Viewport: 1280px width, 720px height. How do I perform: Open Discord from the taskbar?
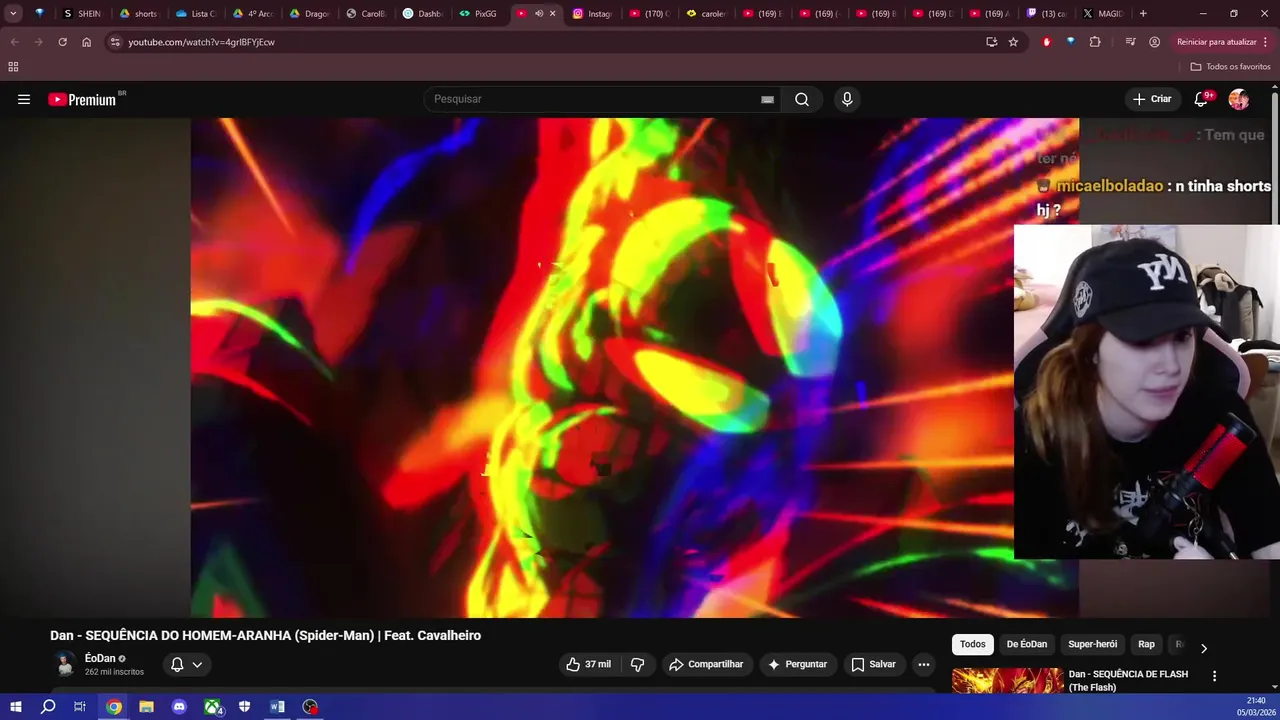pos(179,707)
